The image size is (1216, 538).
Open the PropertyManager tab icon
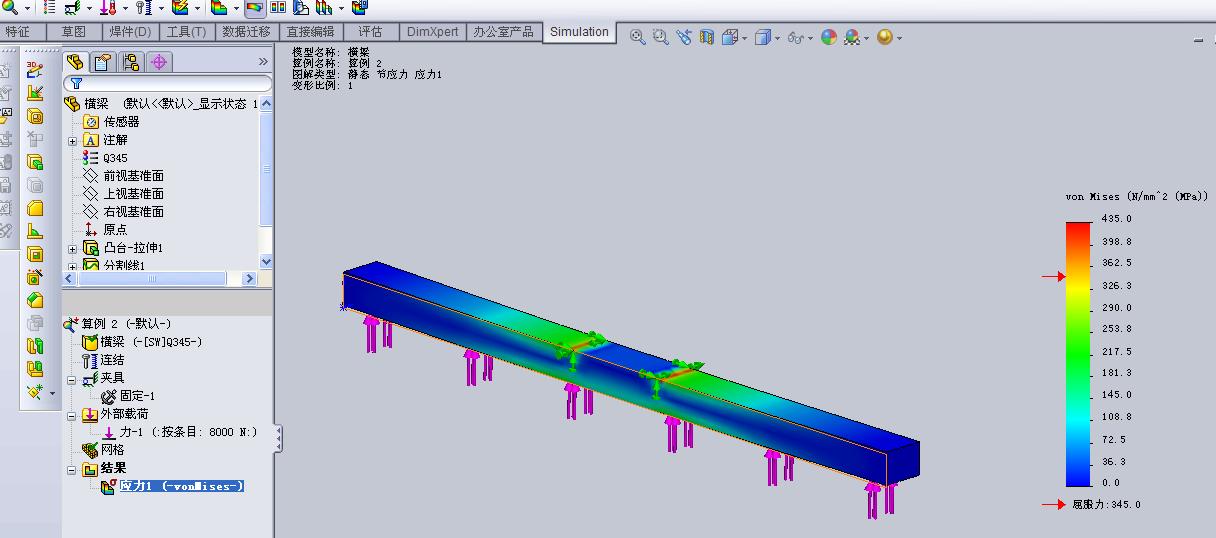coord(102,62)
